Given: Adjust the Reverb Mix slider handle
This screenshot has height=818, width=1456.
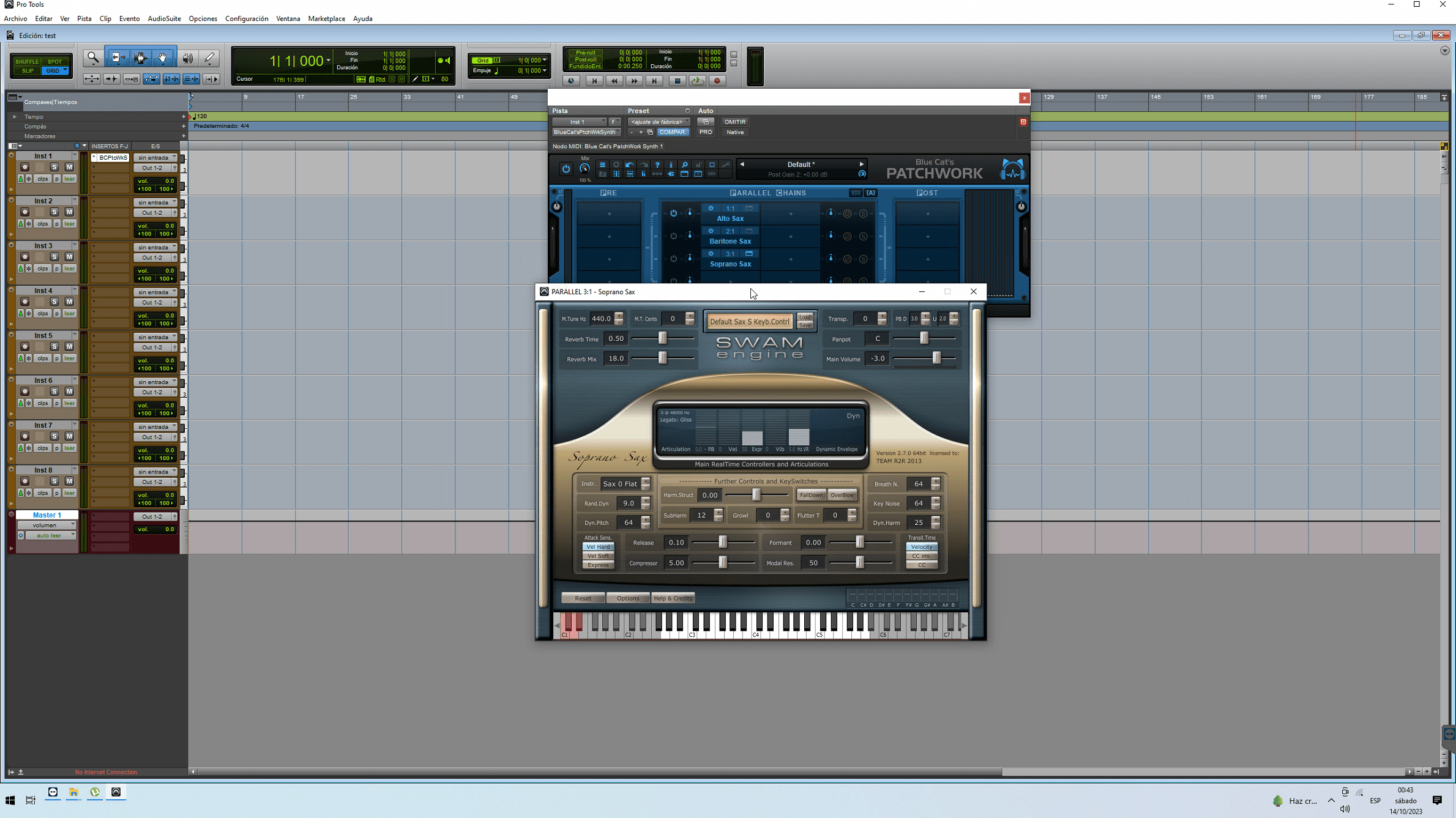Looking at the screenshot, I should (x=662, y=359).
